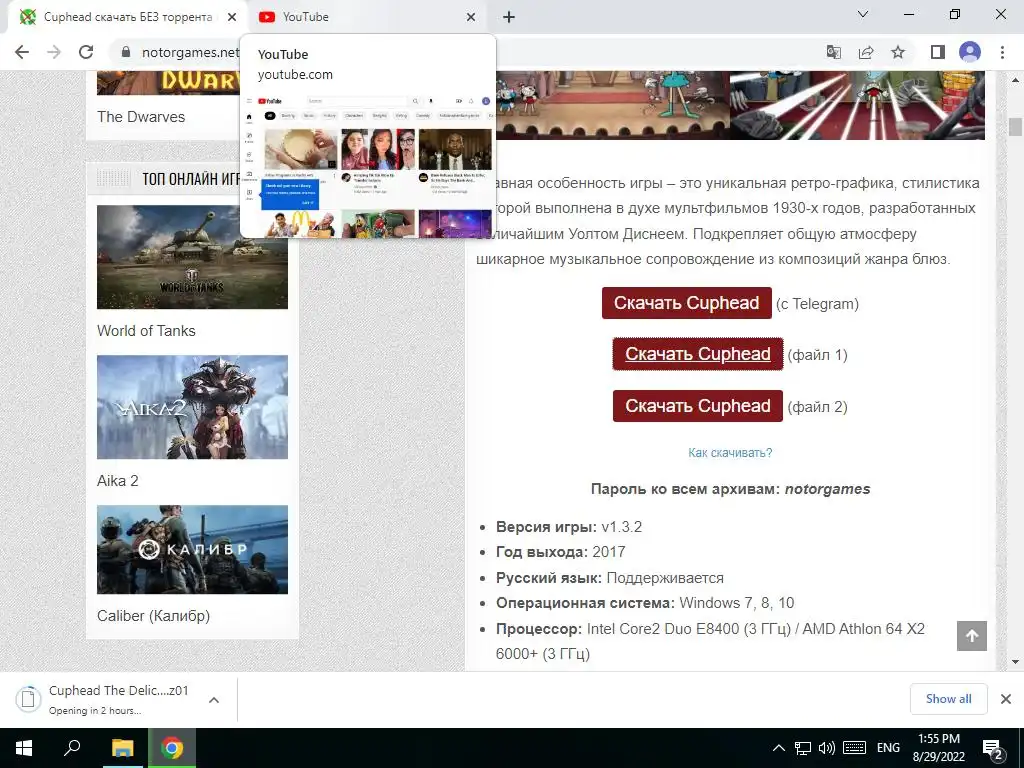Open Chrome three-dot menu
Screen dimensions: 1024x768
(1002, 52)
